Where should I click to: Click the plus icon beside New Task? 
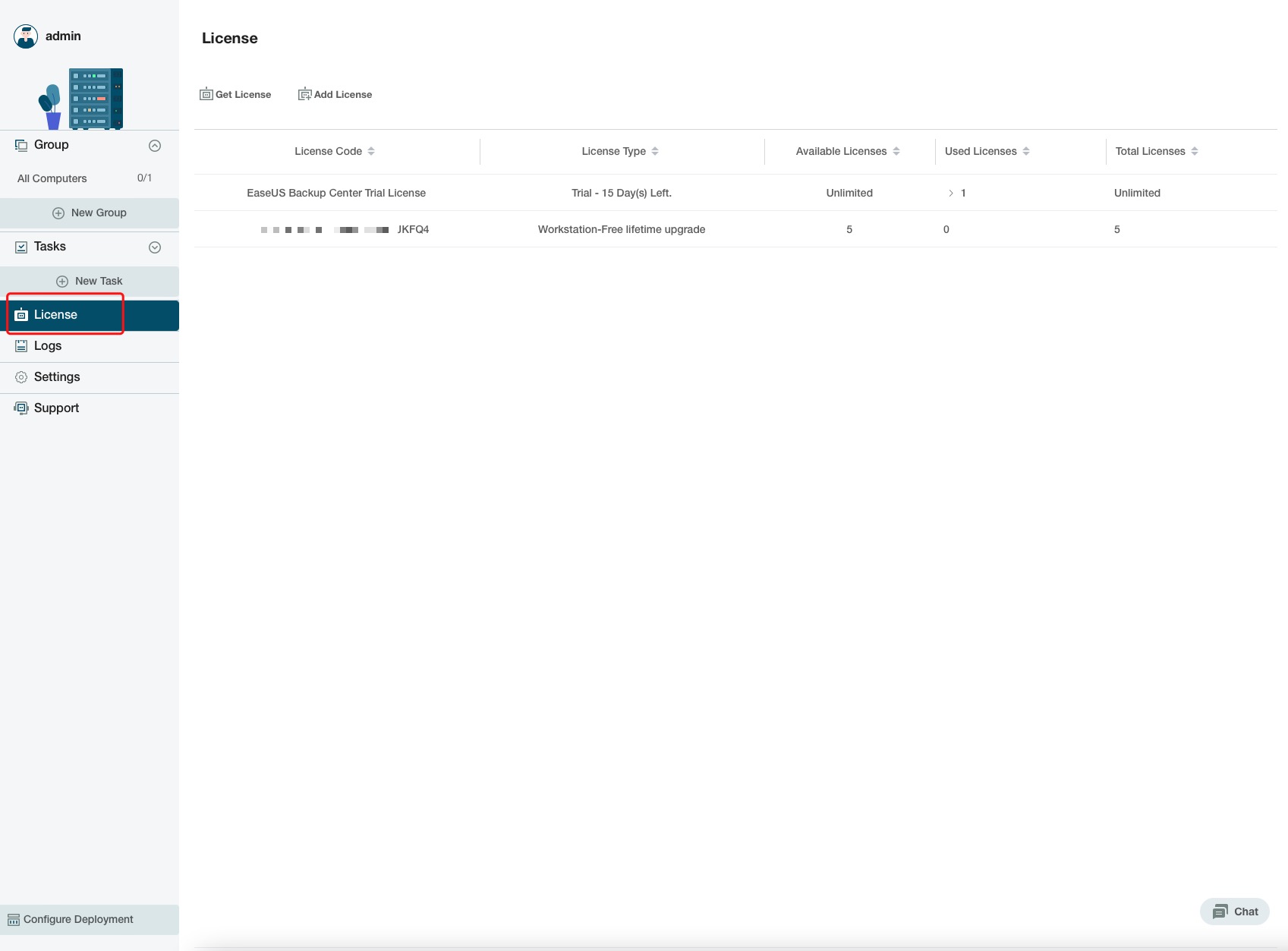pyautogui.click(x=62, y=282)
